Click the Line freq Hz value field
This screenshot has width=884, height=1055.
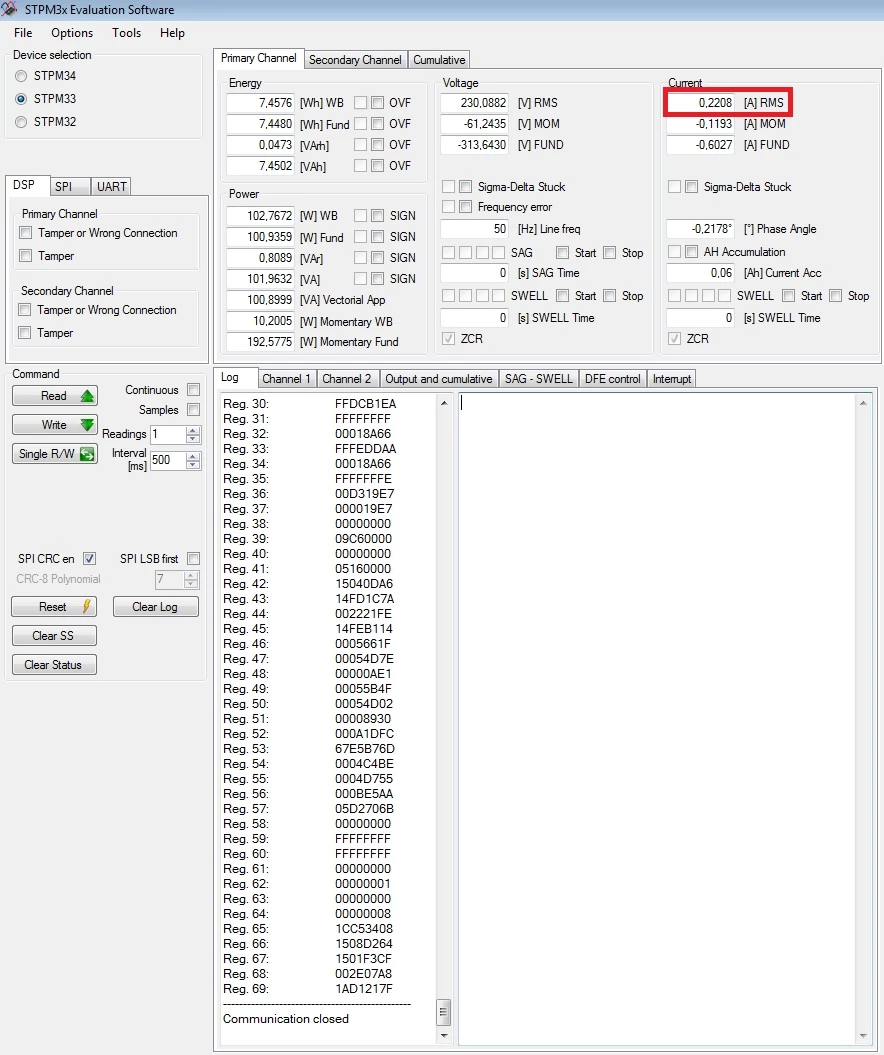(474, 229)
